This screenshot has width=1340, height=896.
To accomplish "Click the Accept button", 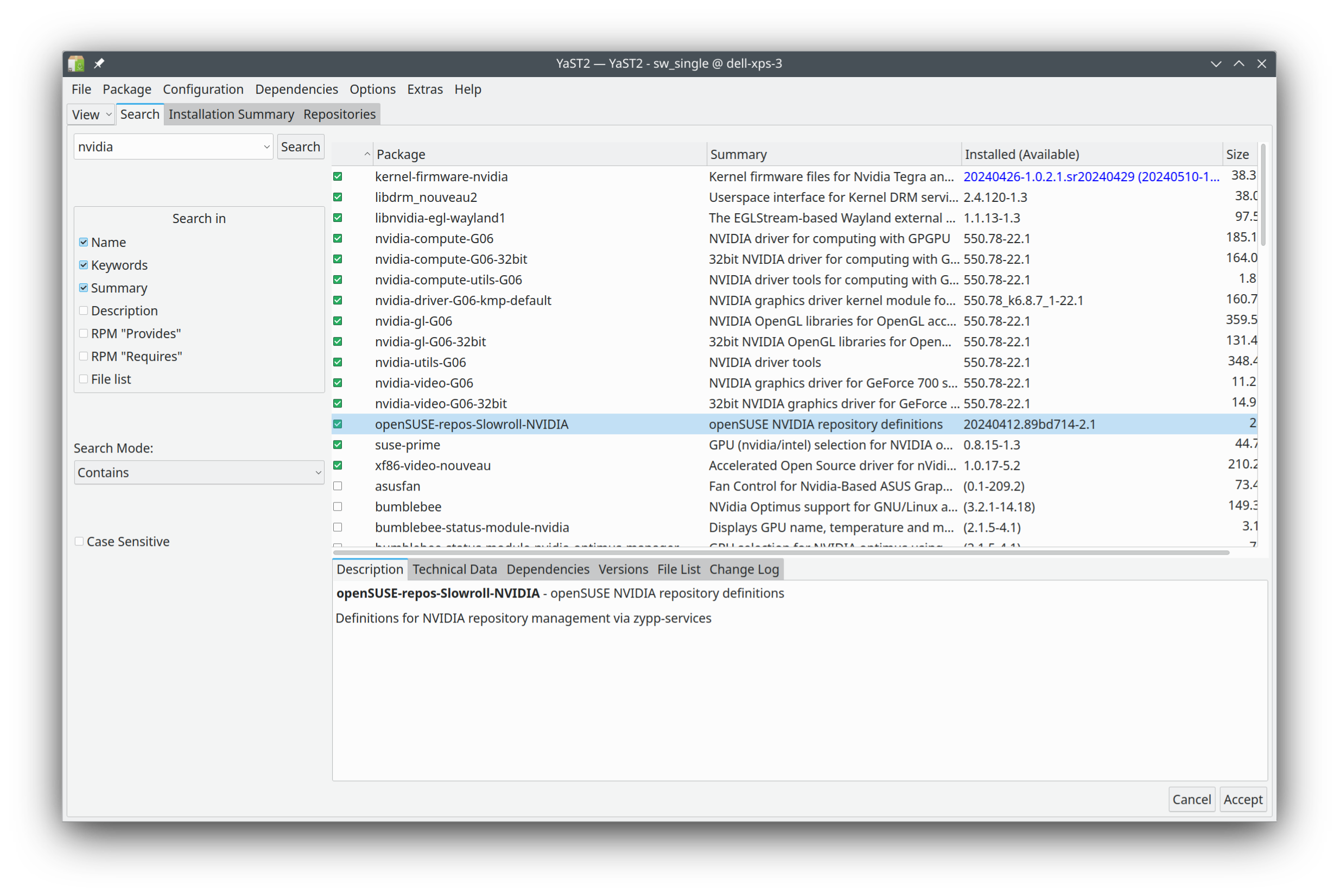I will click(x=1243, y=799).
